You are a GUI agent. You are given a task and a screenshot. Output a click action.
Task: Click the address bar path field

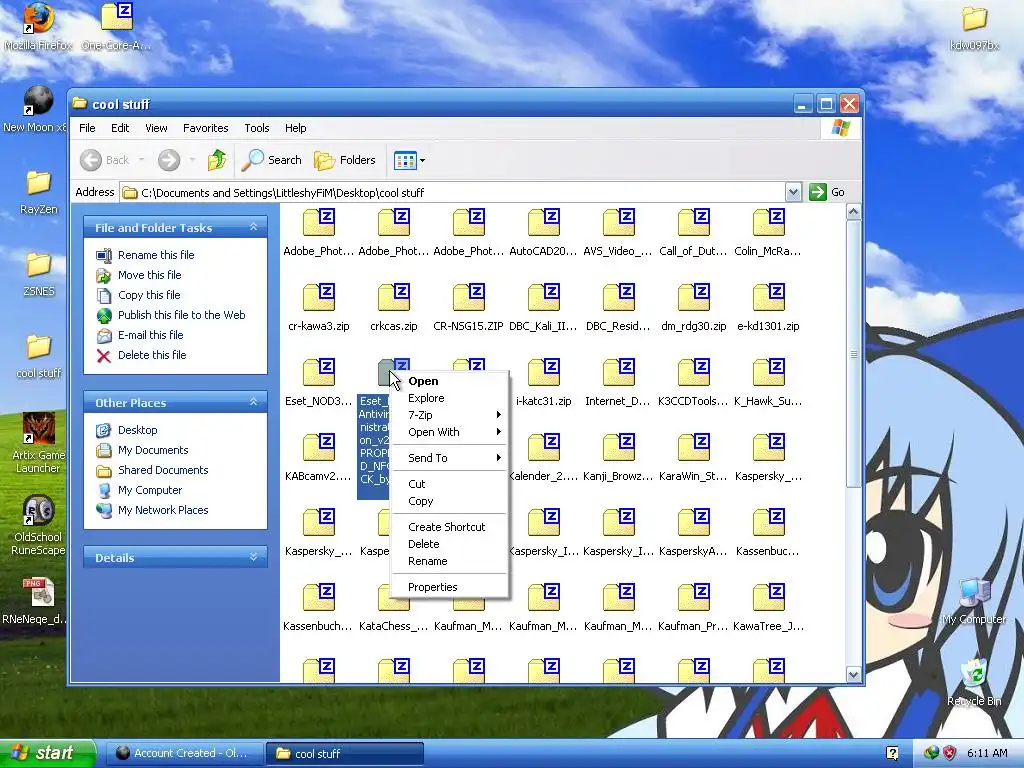[x=453, y=193]
